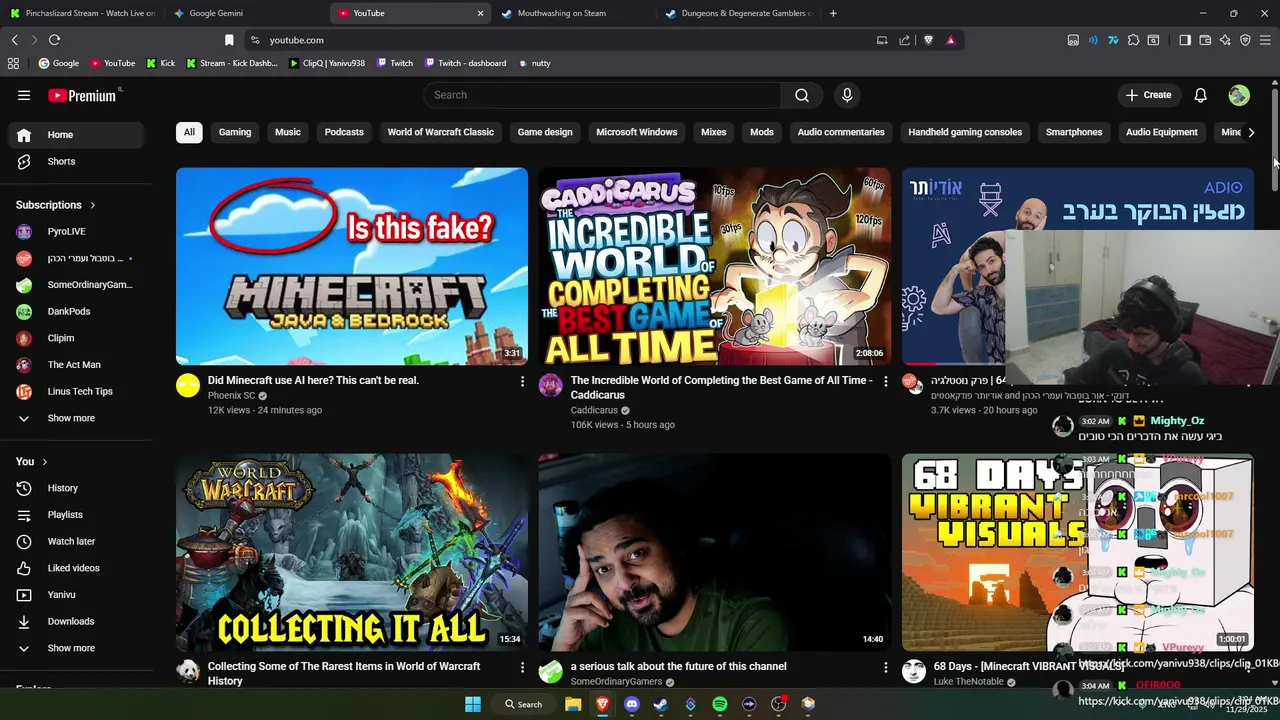Click the magnifying glass search button
This screenshot has width=1280, height=720.
click(x=802, y=95)
